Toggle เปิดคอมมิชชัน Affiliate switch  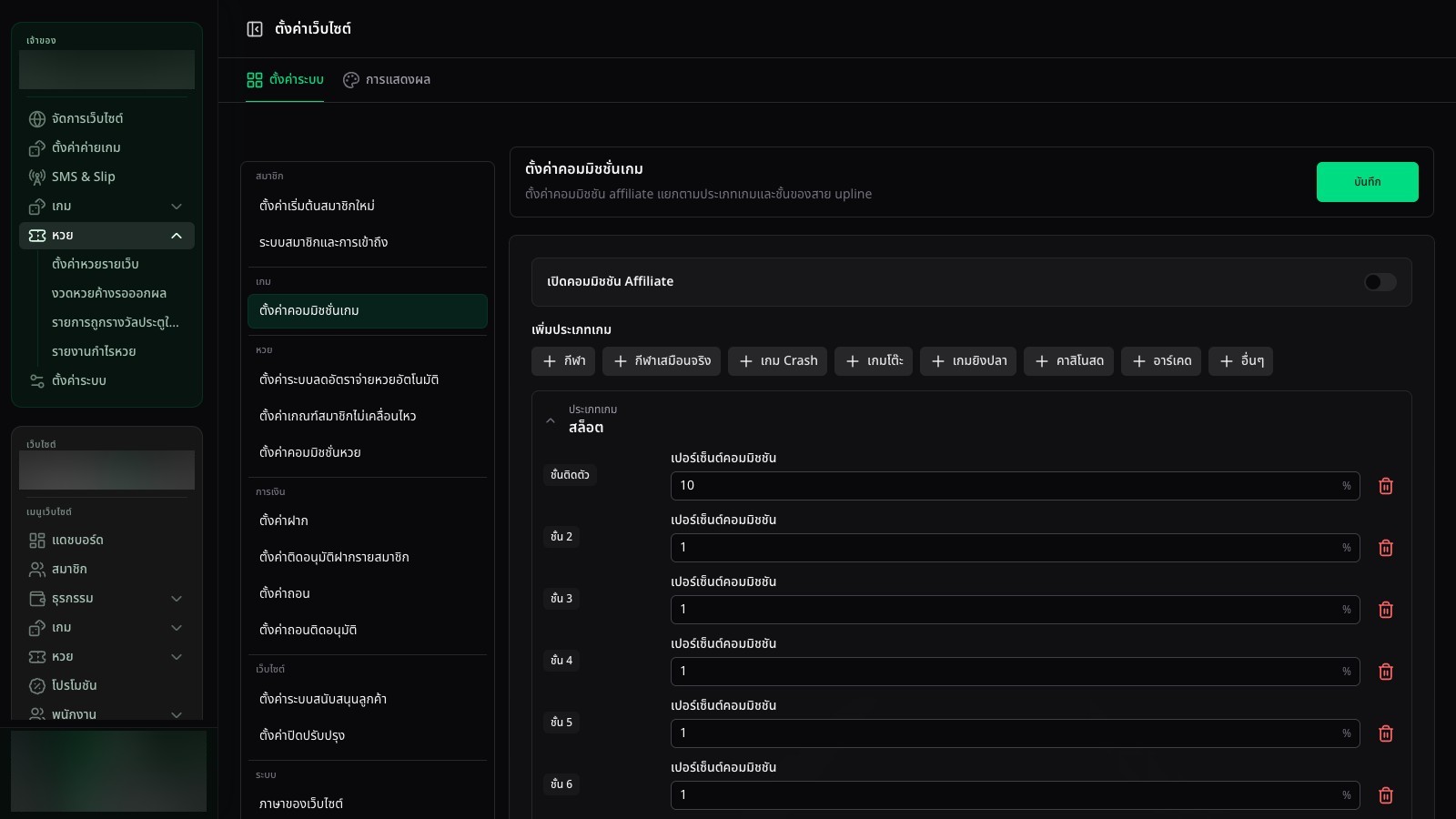click(1380, 282)
